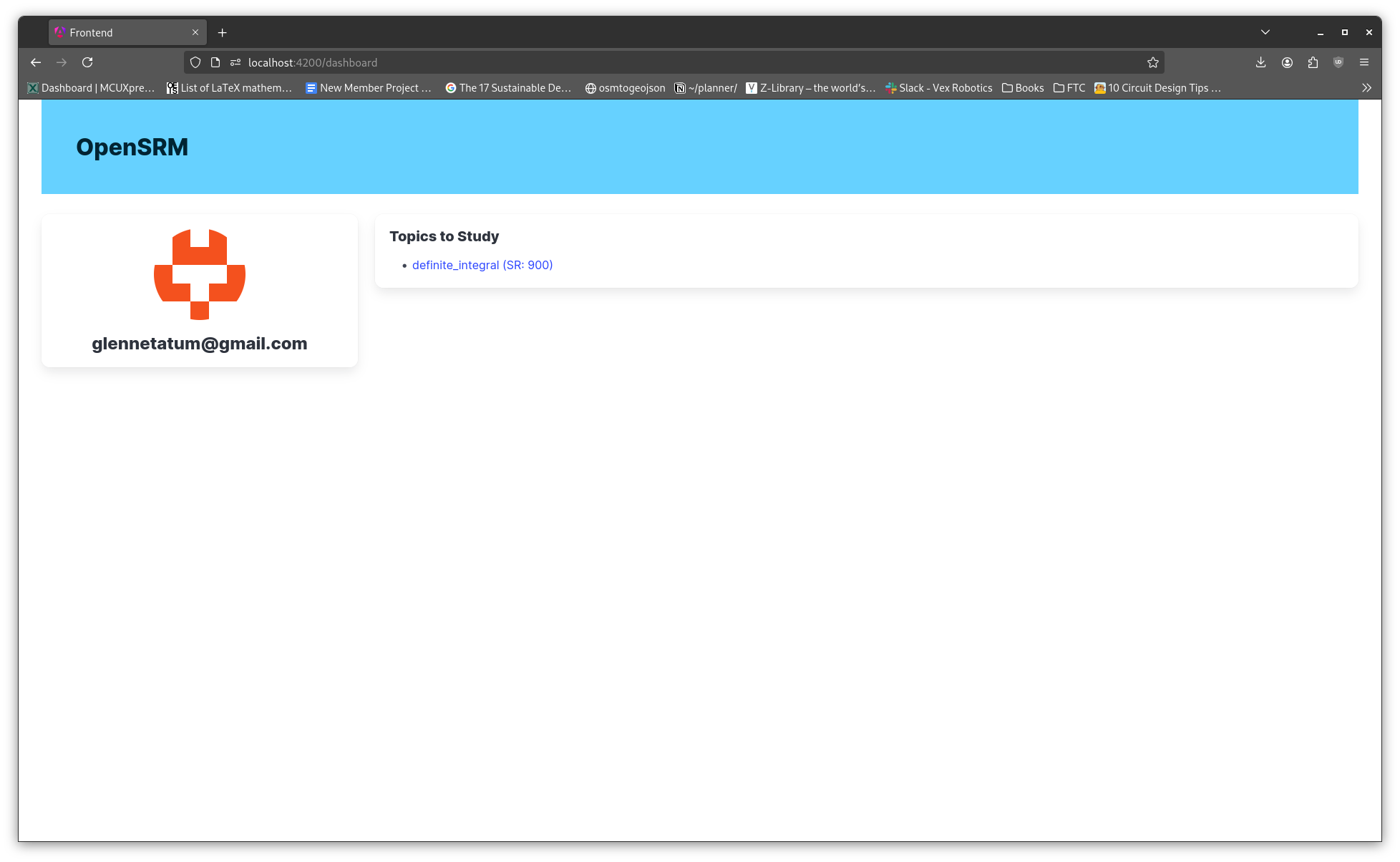Screen dimensions: 1400x862
Task: Expand the list all tabs chevron
Action: [1265, 32]
